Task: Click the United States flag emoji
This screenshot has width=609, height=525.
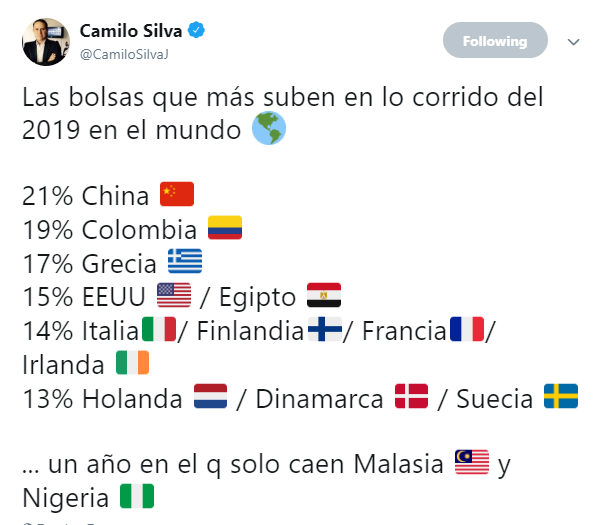Action: click(173, 296)
